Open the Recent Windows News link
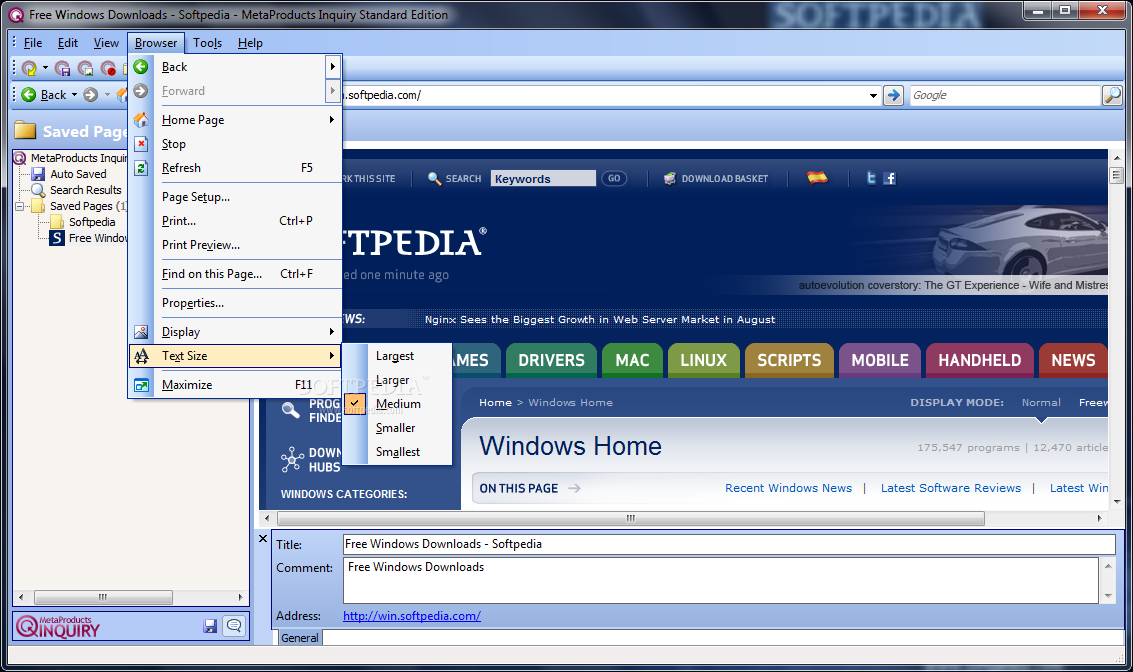This screenshot has height=672, width=1133. coord(788,488)
